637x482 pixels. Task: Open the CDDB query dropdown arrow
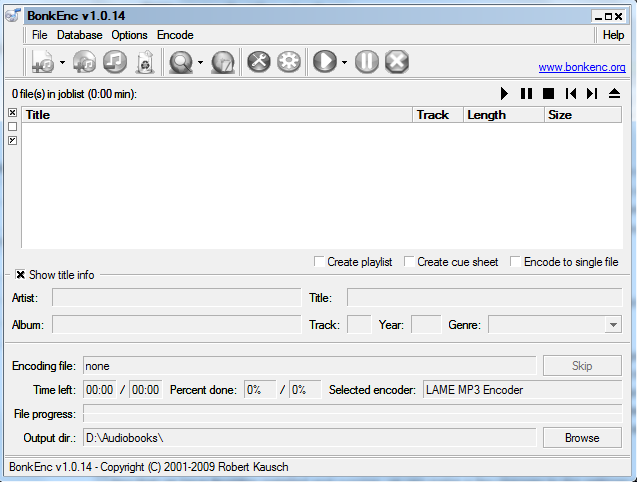pos(200,63)
